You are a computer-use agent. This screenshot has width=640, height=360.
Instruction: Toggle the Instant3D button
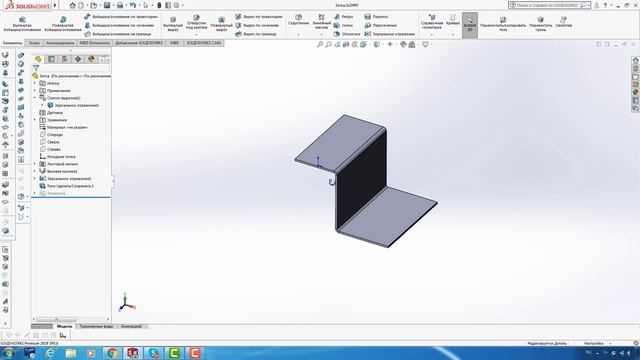coord(470,24)
